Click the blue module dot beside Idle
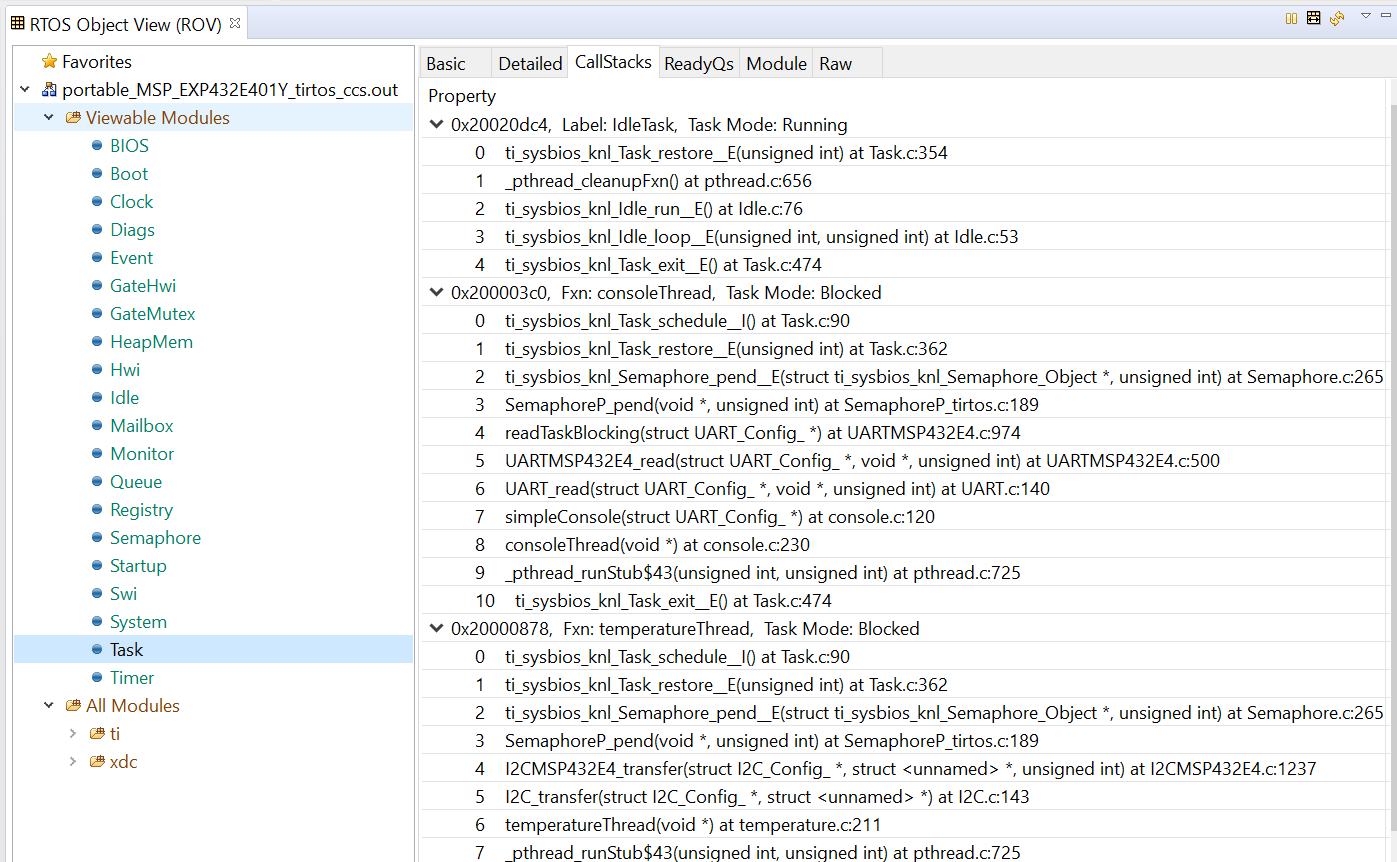The image size is (1397, 862). tap(97, 398)
